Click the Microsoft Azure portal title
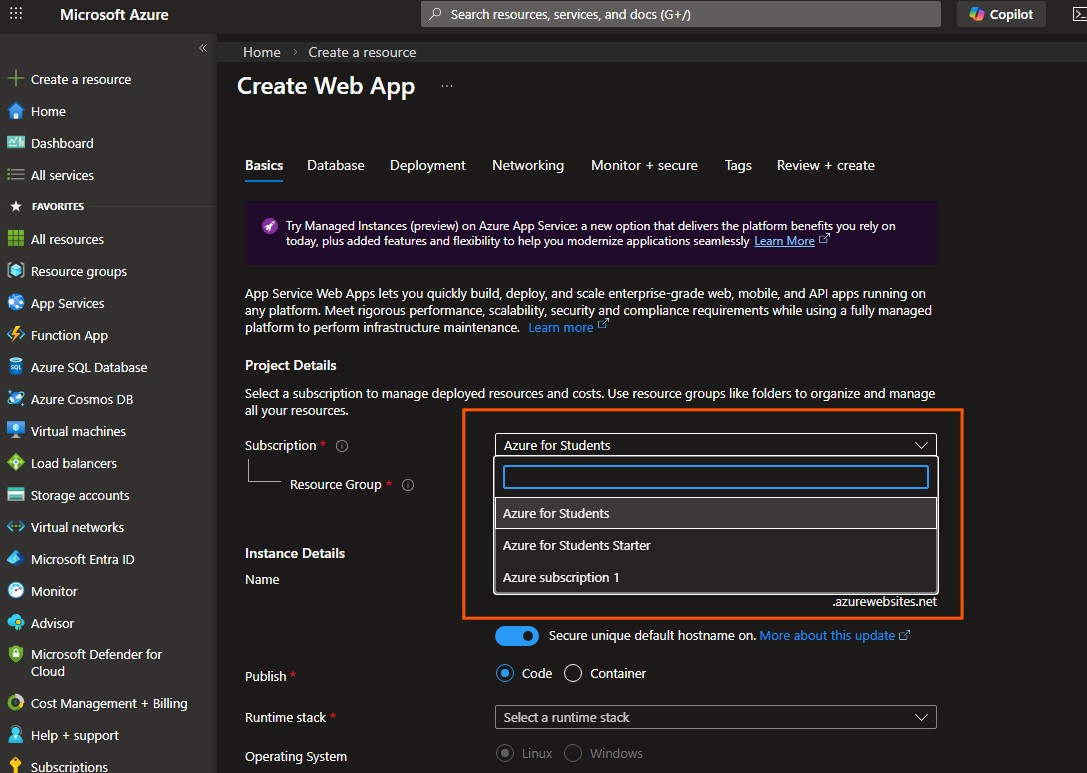 pyautogui.click(x=114, y=15)
